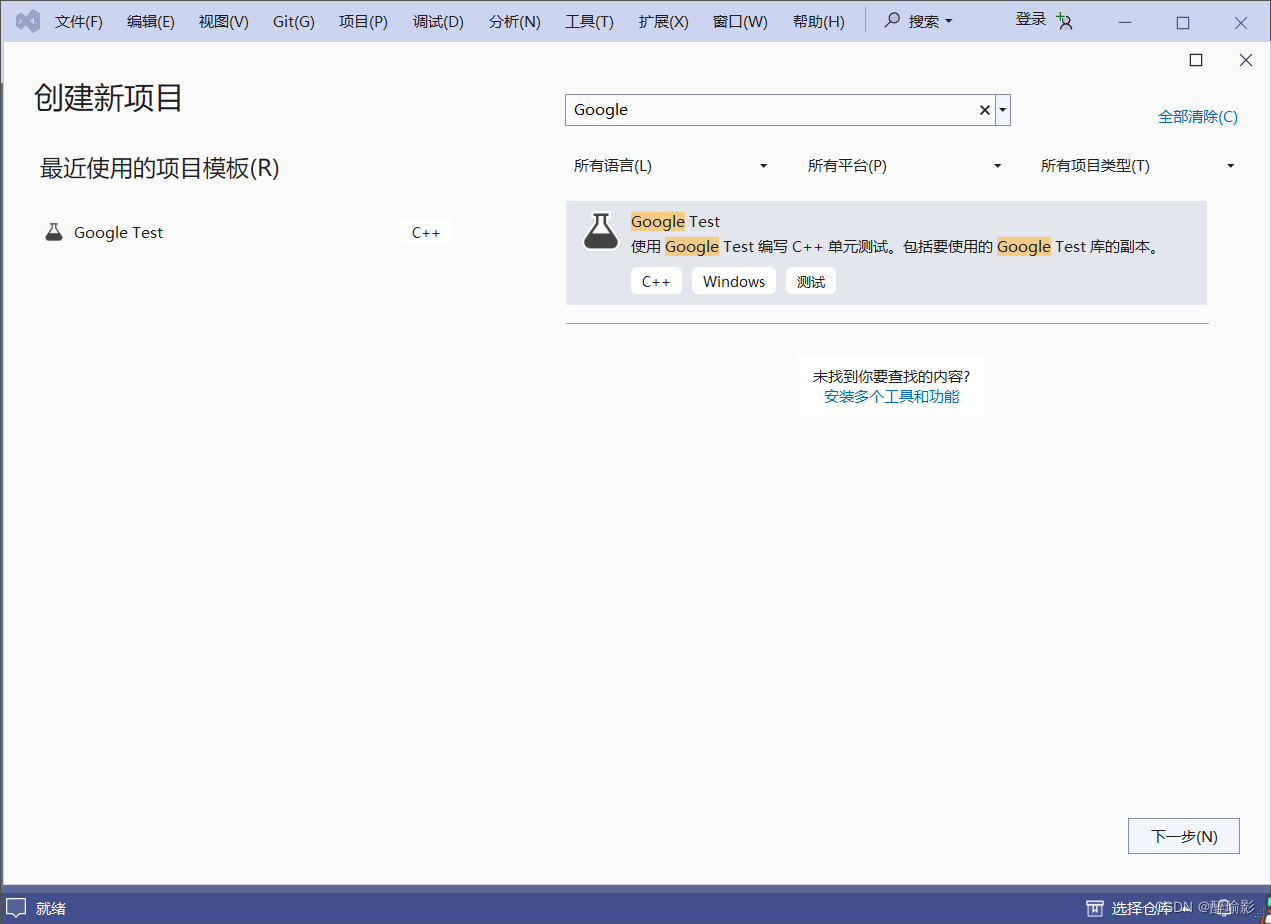Open the 窗口(W) menu
The width and height of the screenshot is (1271, 924).
(741, 22)
